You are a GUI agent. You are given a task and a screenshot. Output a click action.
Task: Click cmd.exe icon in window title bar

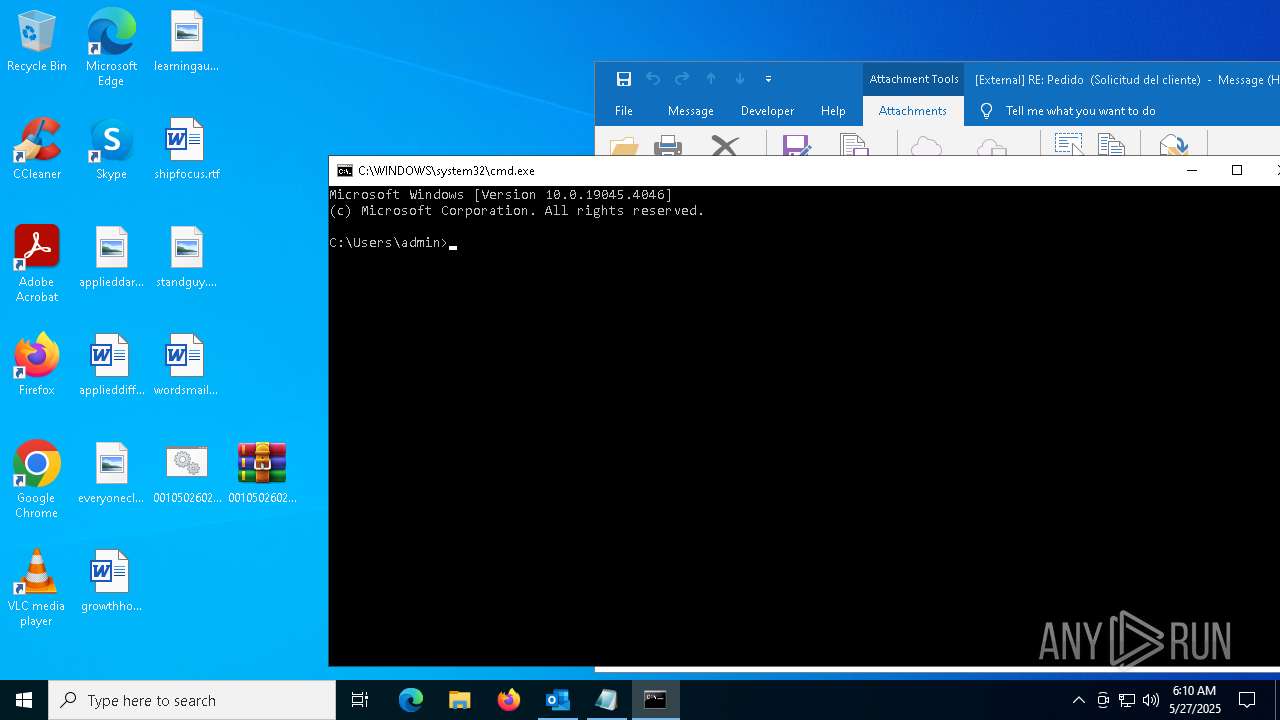(345, 171)
